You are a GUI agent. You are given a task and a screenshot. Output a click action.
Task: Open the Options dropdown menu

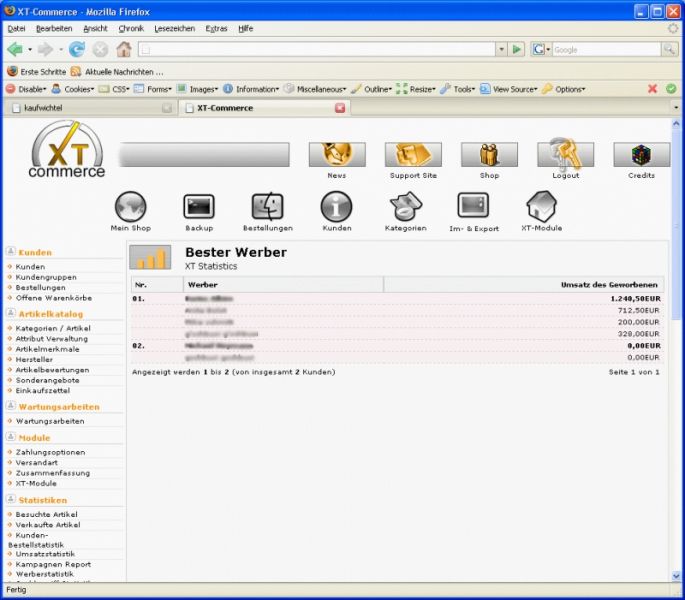pos(564,89)
